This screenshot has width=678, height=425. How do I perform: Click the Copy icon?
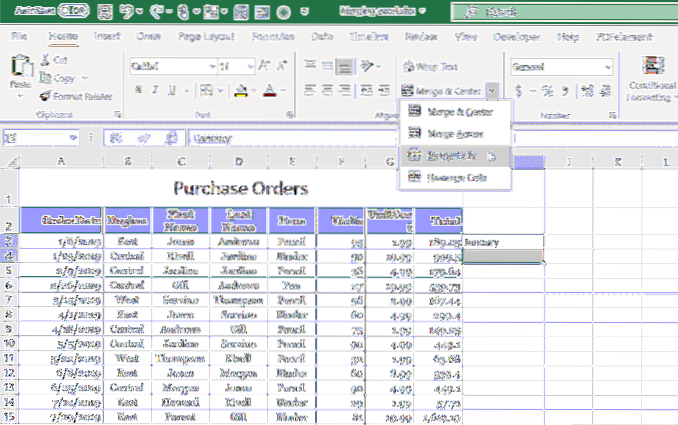coord(45,78)
